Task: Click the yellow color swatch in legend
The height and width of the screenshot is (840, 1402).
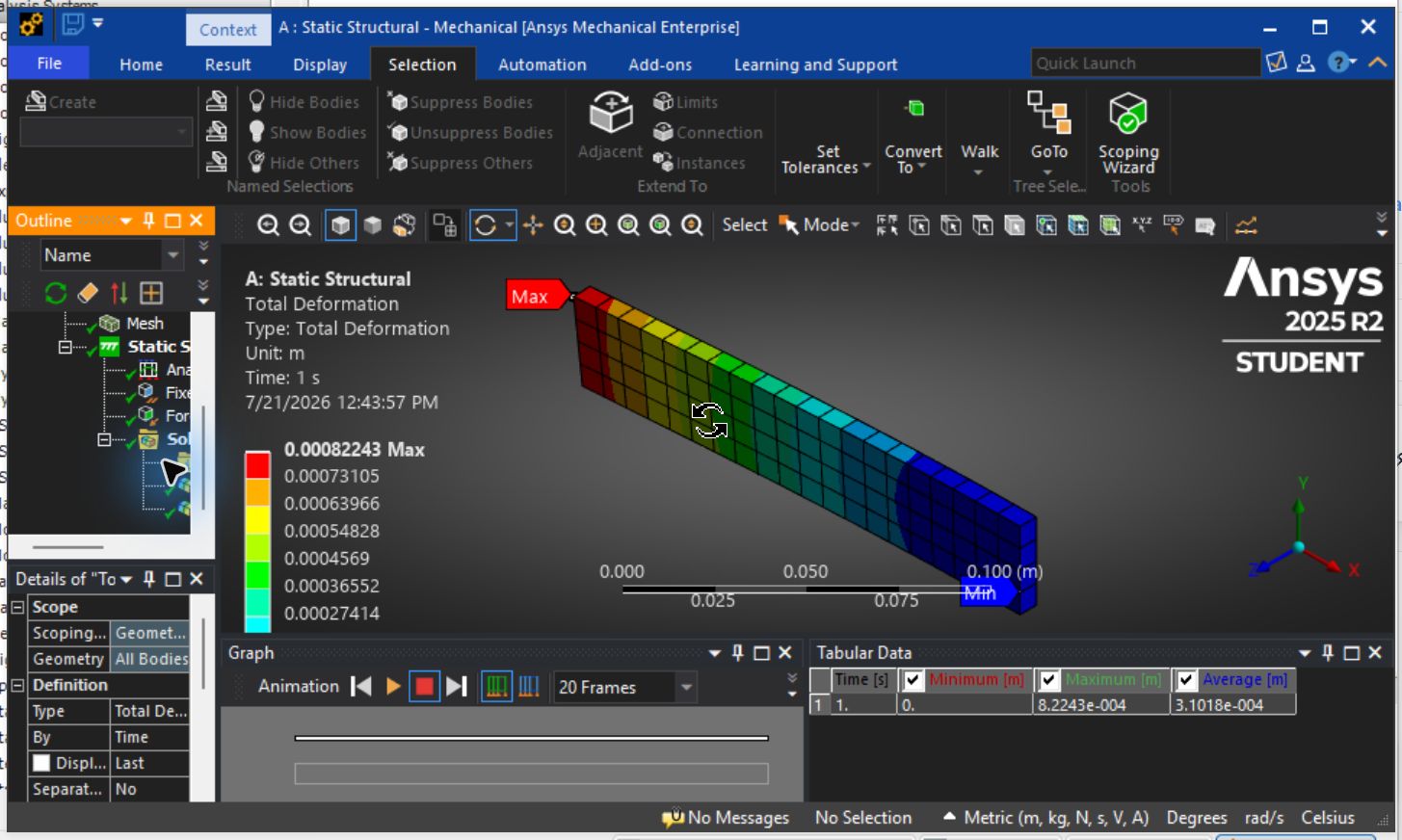Action: click(257, 520)
